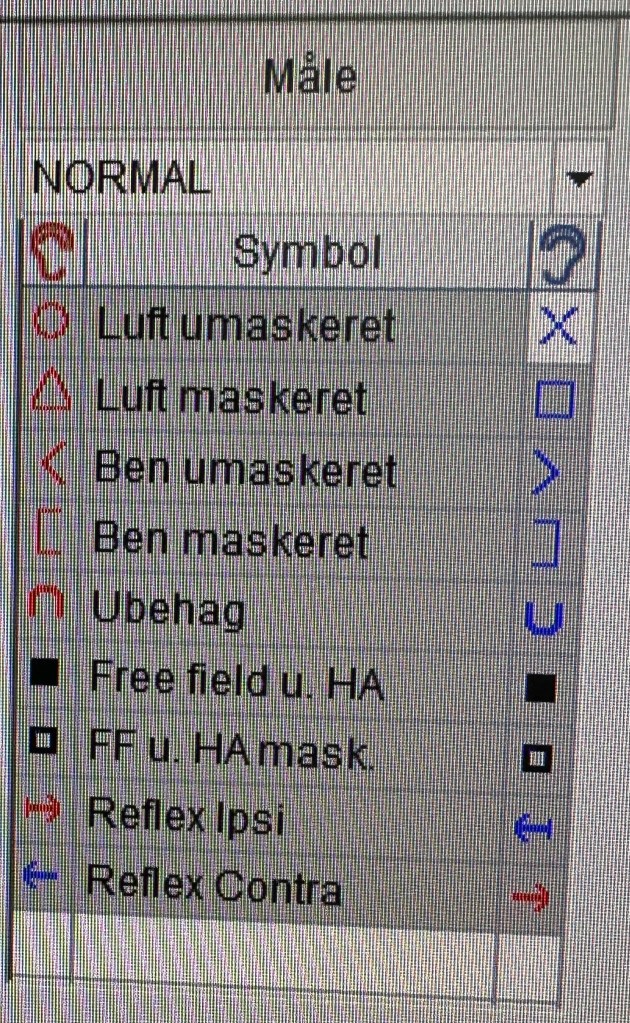Pick the blue X Luft umaskeret symbol
630x1023 pixels.
[556, 326]
